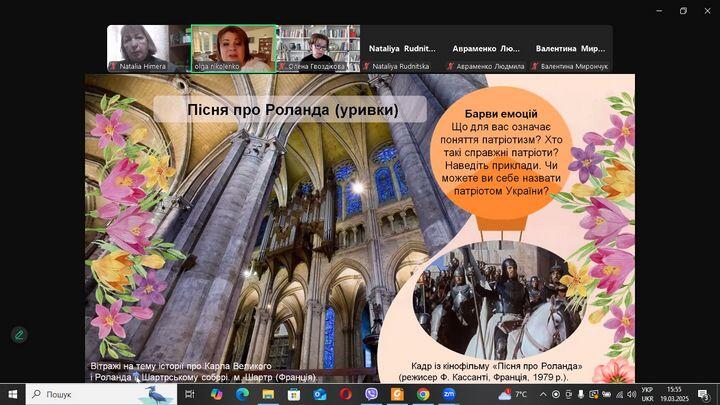The width and height of the screenshot is (720, 405).
Task: Switch to the Zoom taskbar icon
Action: [x=449, y=394]
